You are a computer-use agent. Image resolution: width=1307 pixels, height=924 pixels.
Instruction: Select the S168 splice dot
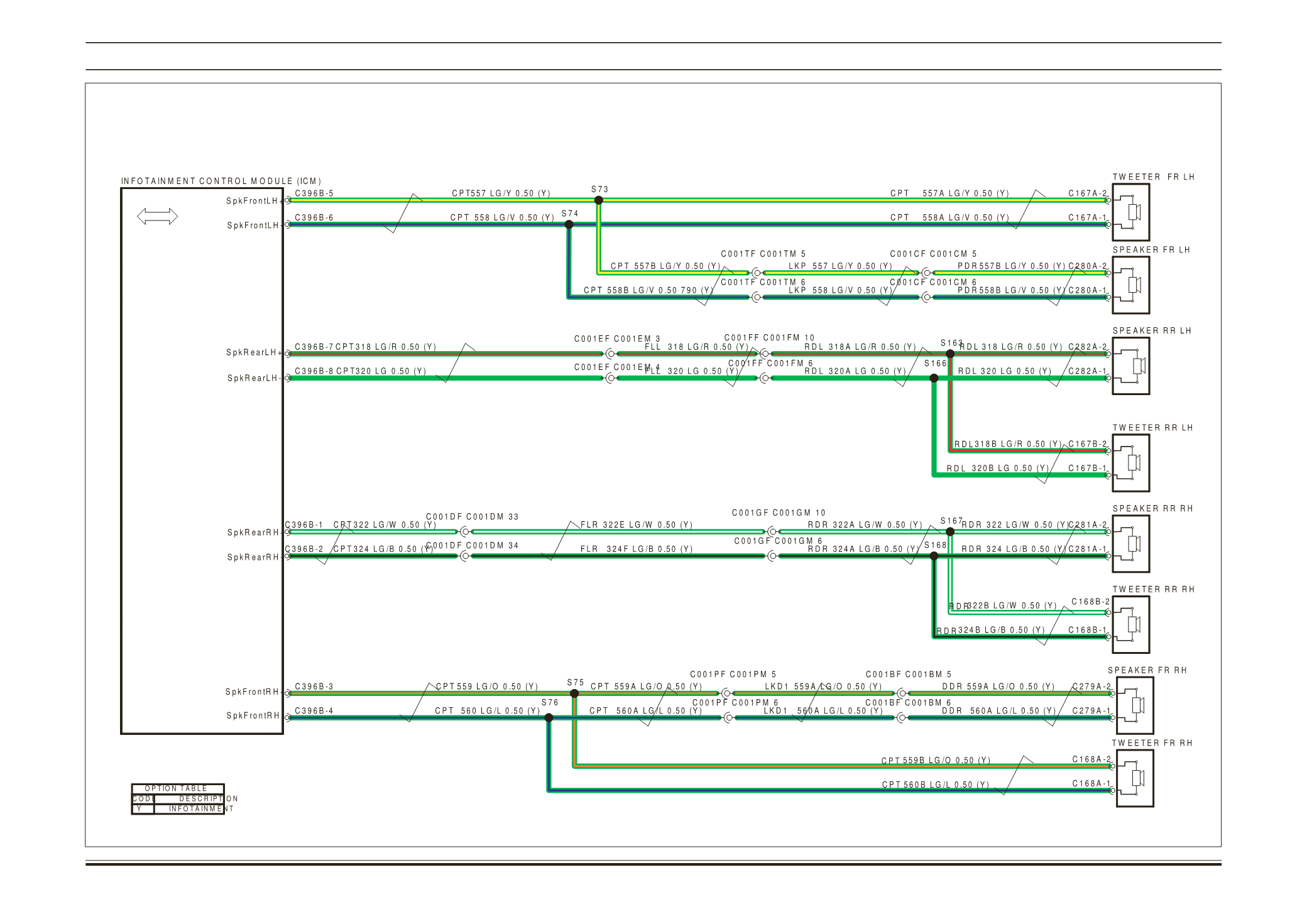pyautogui.click(x=934, y=556)
